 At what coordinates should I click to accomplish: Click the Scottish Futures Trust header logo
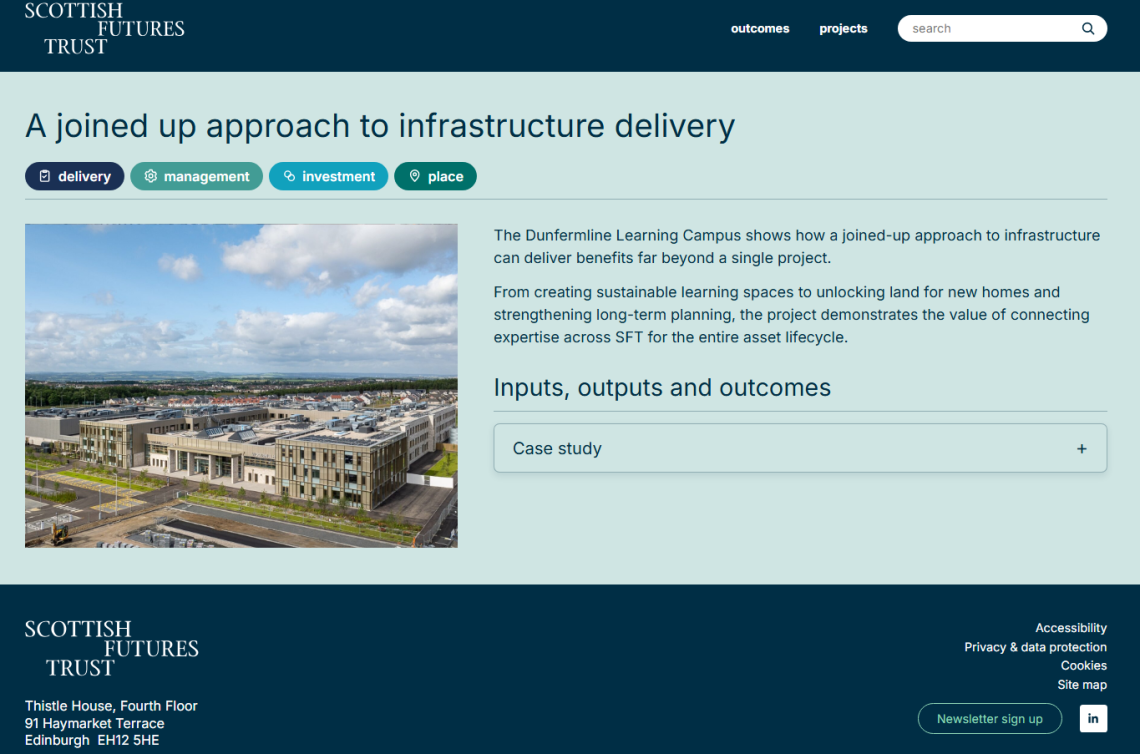pyautogui.click(x=105, y=29)
